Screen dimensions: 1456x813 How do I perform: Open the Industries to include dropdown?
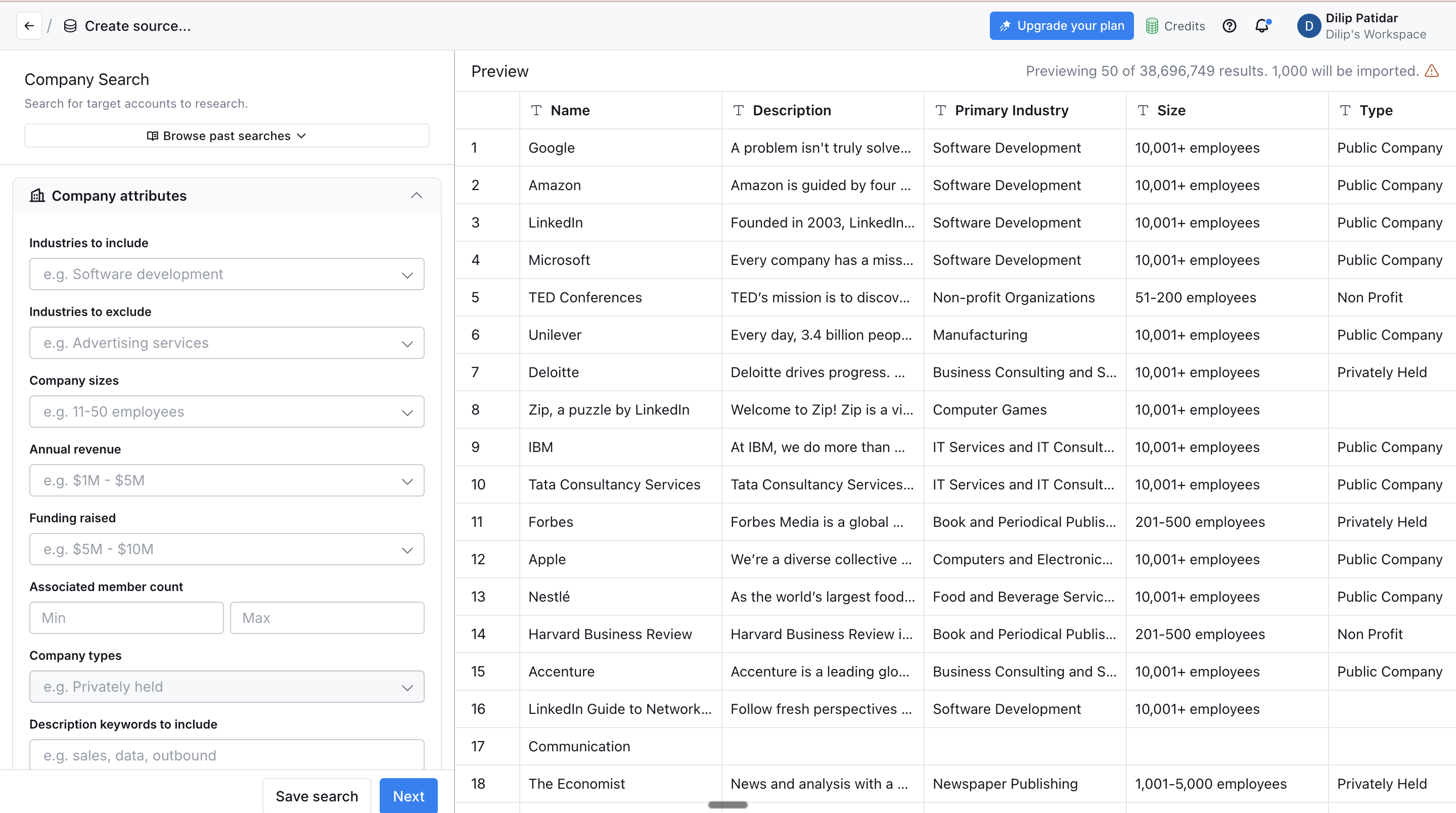click(x=226, y=274)
